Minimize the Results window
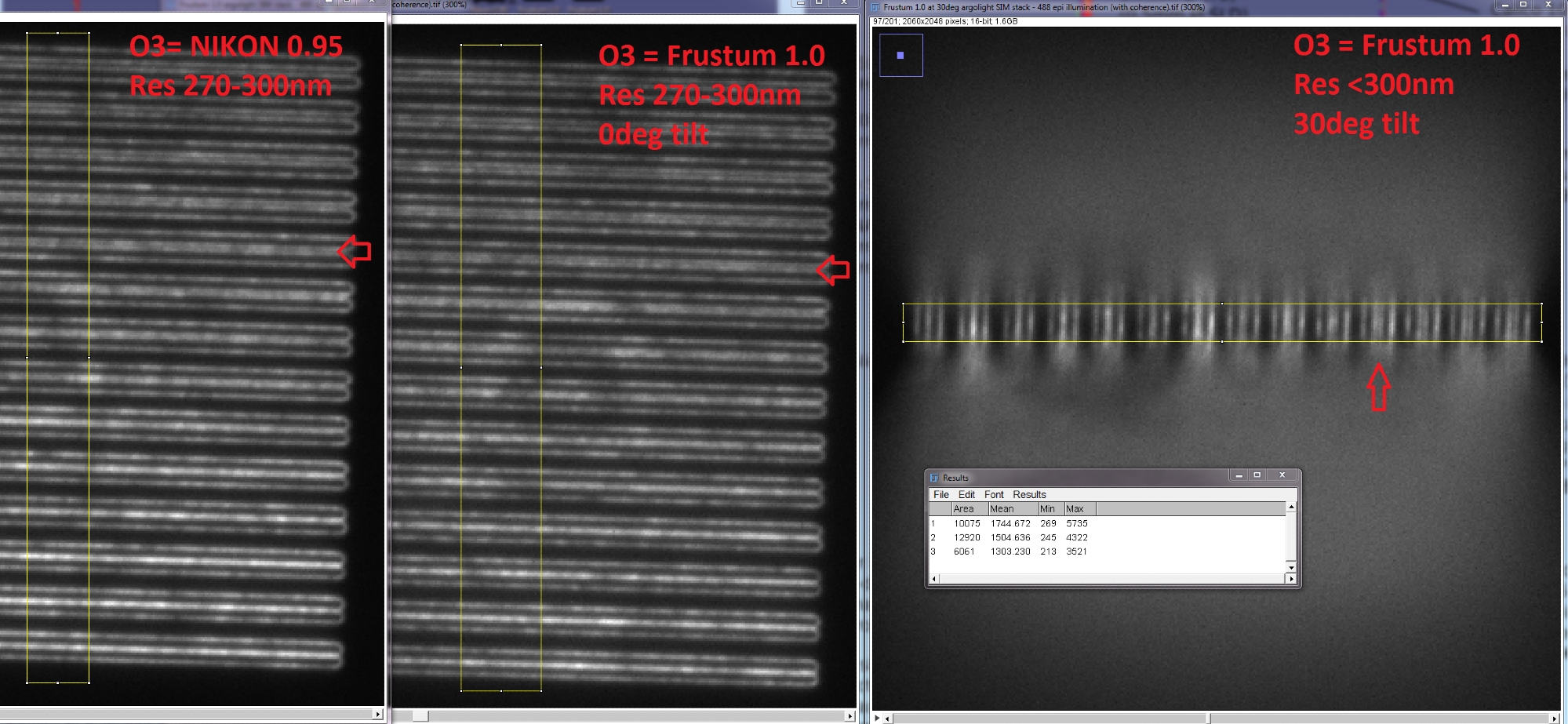 [x=1239, y=475]
